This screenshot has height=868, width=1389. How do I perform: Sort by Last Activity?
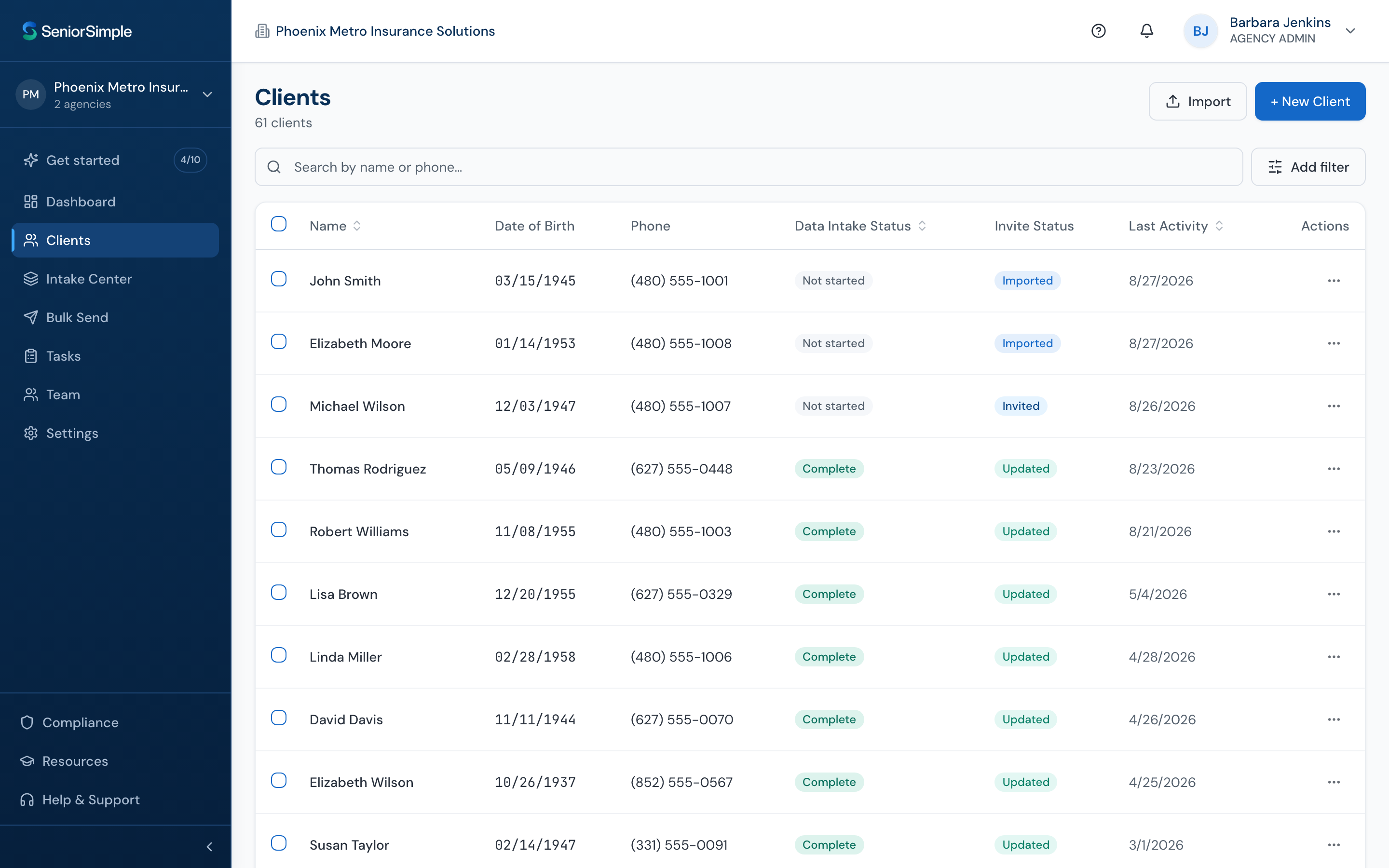(1175, 226)
